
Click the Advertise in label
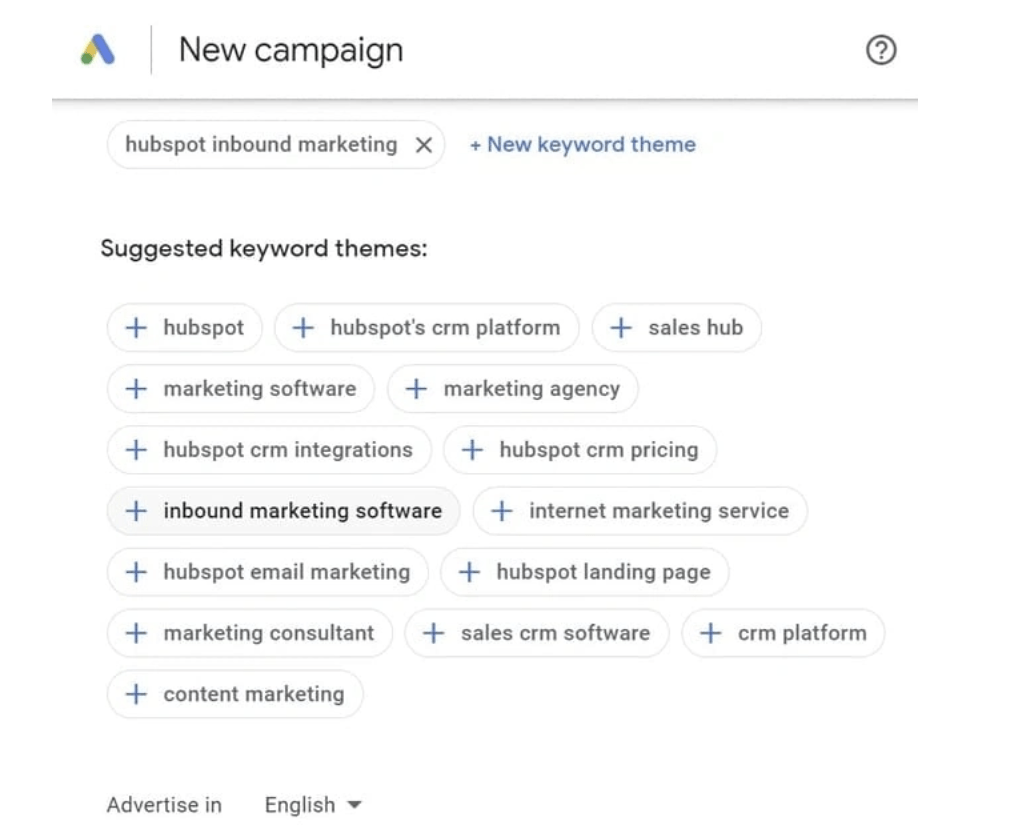coord(164,805)
